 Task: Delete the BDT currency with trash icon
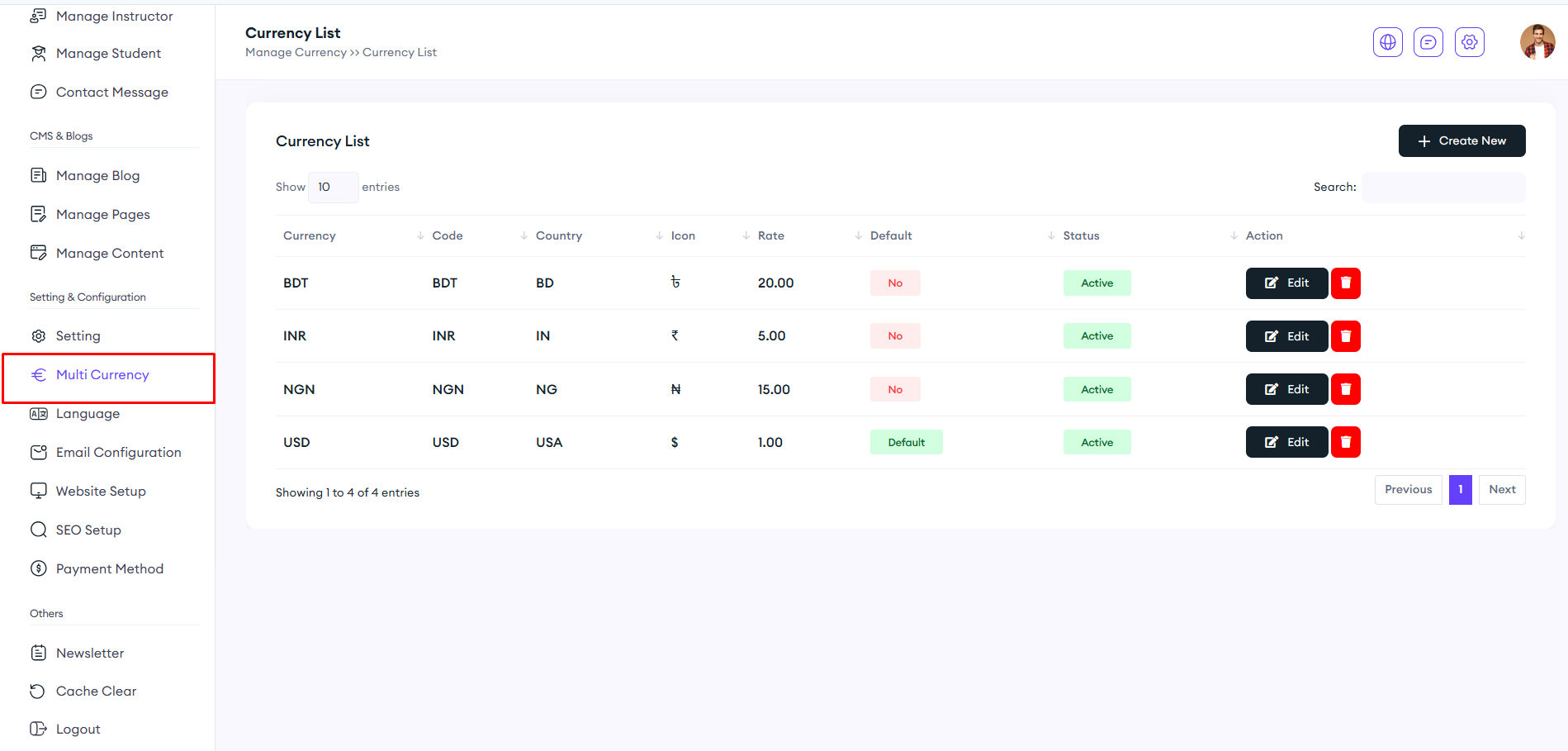click(x=1345, y=283)
